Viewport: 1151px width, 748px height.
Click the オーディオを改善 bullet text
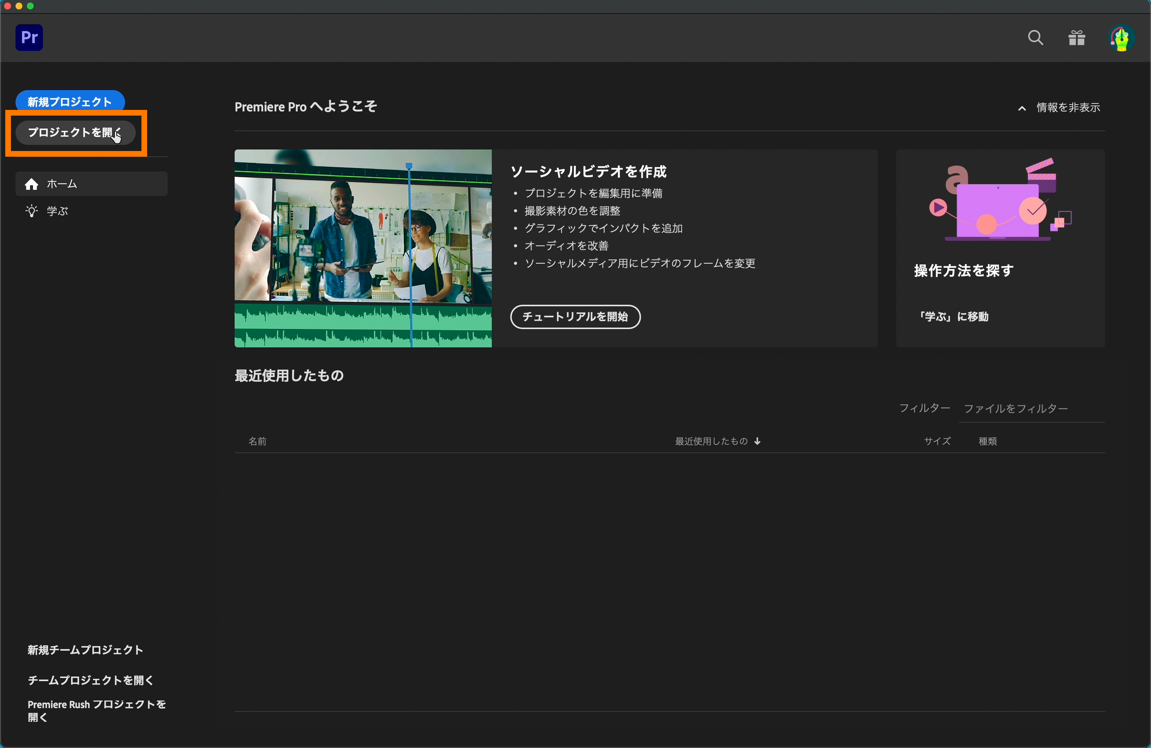566,246
